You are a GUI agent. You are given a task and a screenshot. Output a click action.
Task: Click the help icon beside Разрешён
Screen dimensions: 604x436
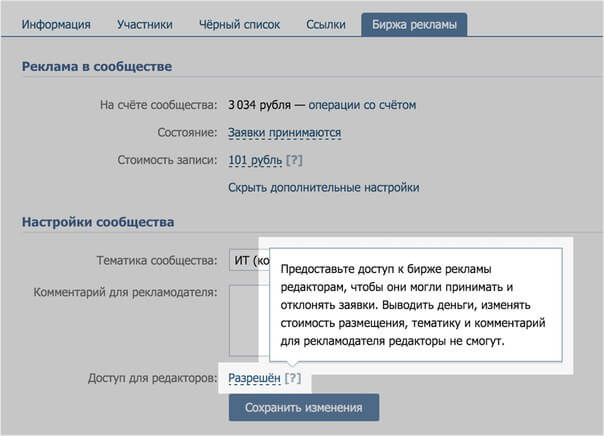pyautogui.click(x=292, y=378)
